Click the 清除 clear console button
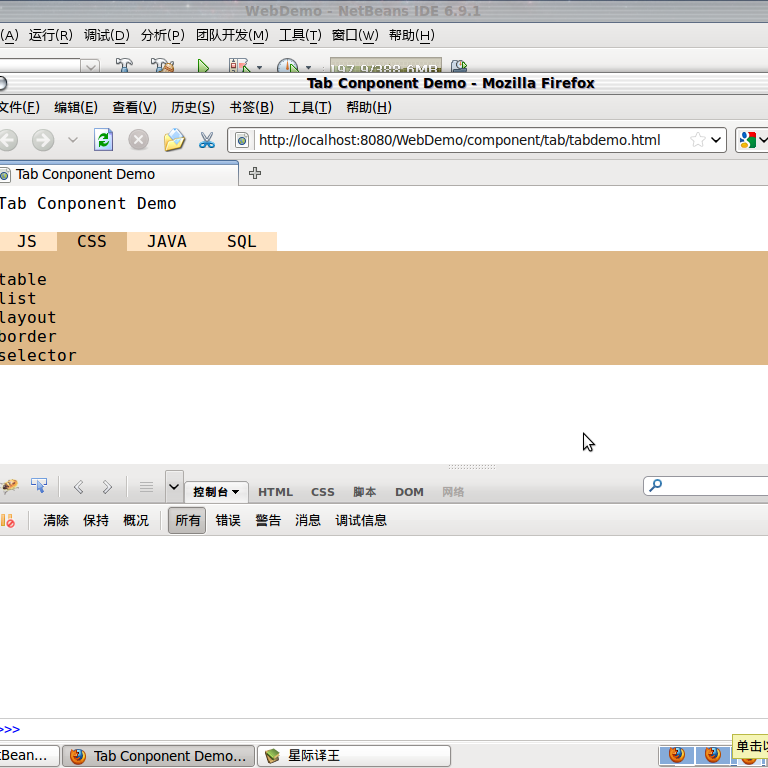Screen dimensions: 768x768 coord(56,520)
